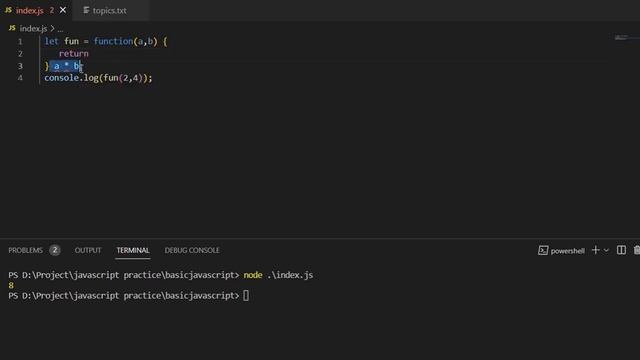
Task: Click the console.log statement on line 4
Action: [98, 78]
